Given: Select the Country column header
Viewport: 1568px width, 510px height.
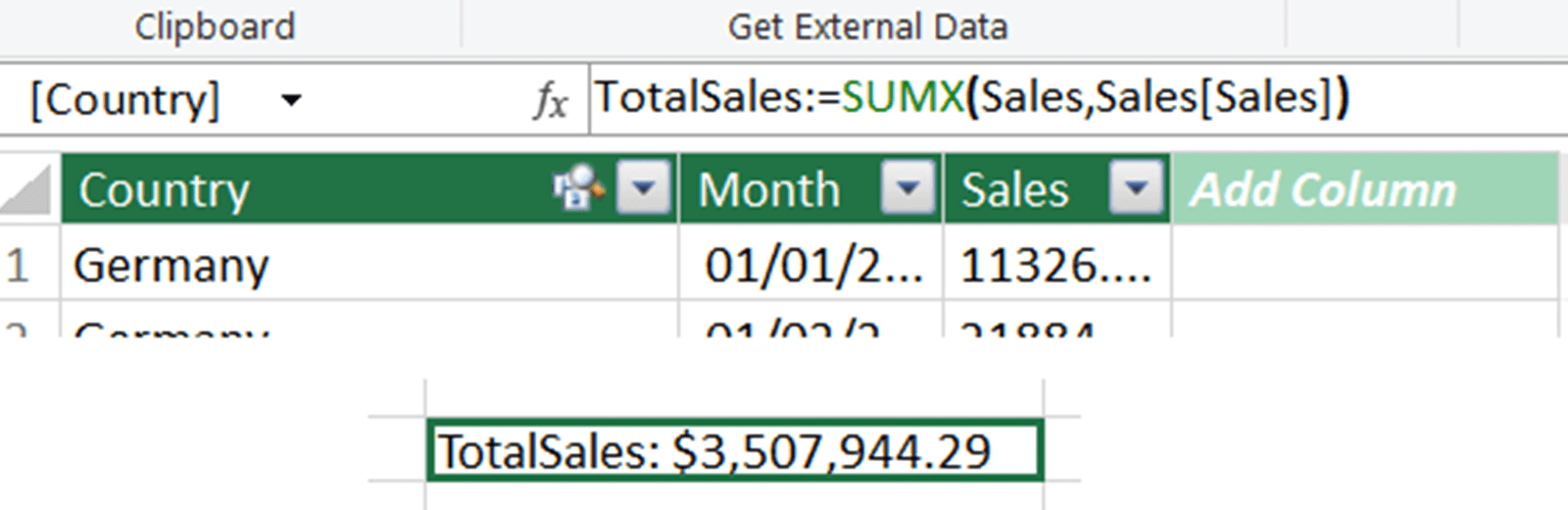Looking at the screenshot, I should [x=294, y=189].
